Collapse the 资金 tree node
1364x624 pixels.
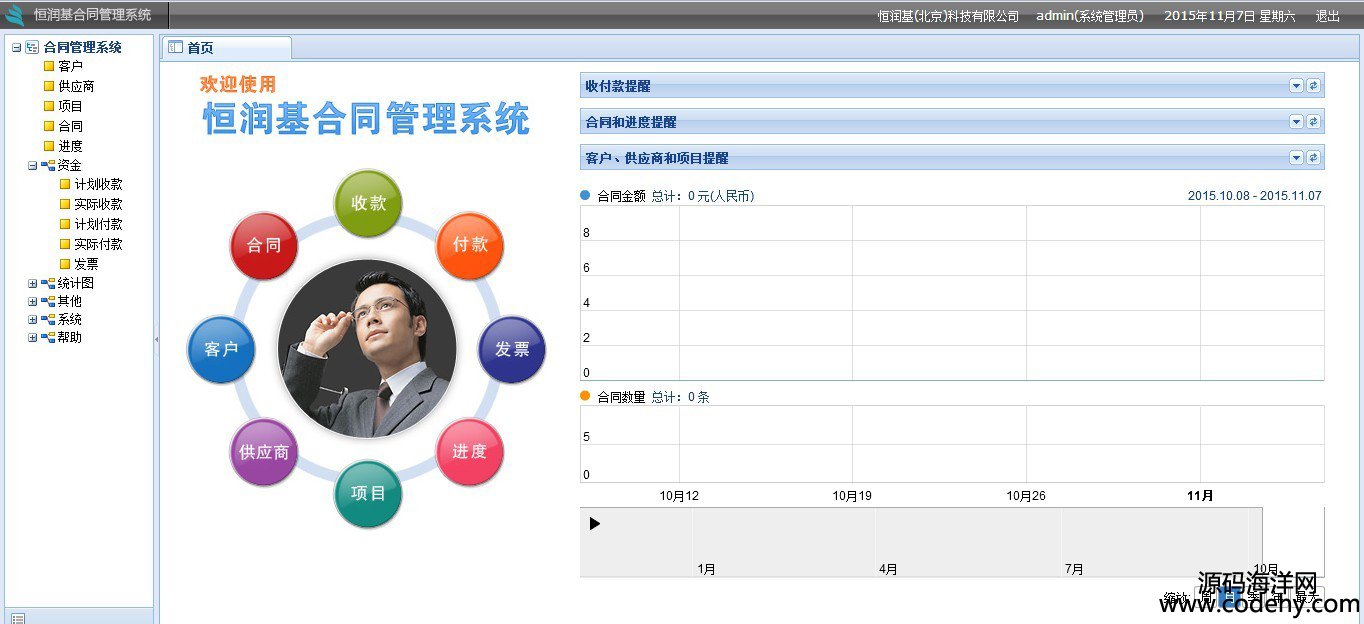coord(33,166)
